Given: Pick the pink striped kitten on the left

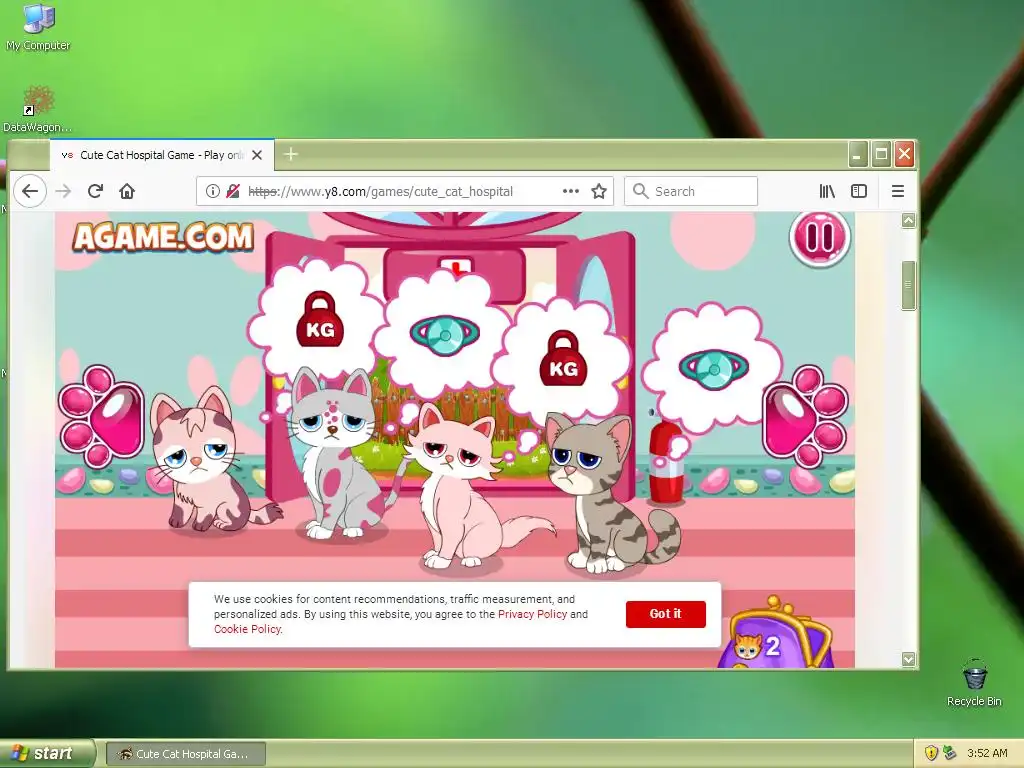Looking at the screenshot, I should (201, 458).
